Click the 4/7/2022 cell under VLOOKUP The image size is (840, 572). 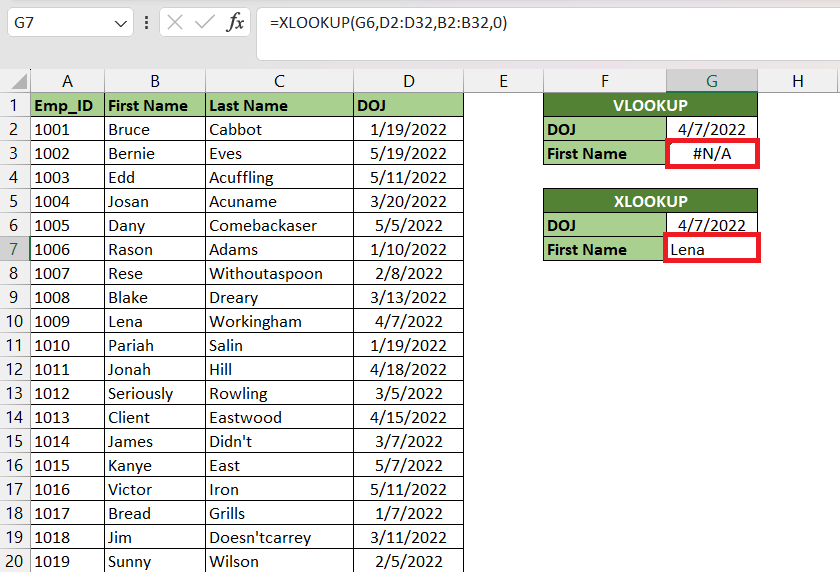(x=712, y=129)
